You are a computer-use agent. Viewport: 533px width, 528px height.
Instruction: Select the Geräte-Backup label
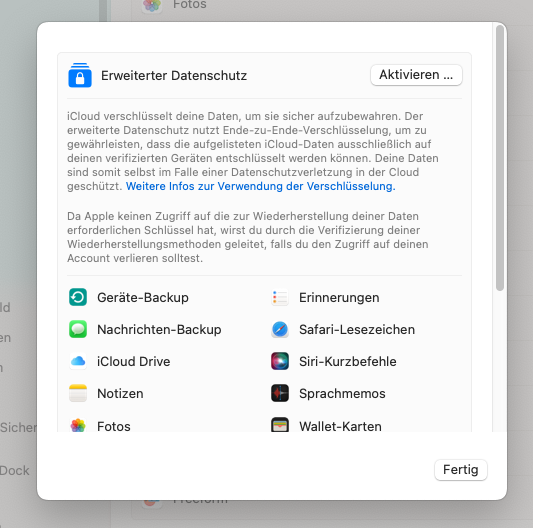coord(143,297)
